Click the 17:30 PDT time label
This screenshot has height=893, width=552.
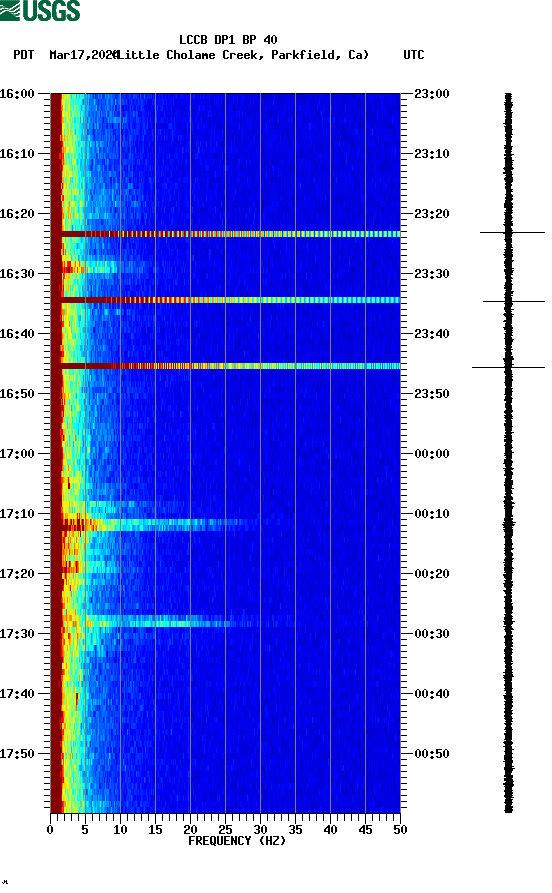pyautogui.click(x=17, y=634)
